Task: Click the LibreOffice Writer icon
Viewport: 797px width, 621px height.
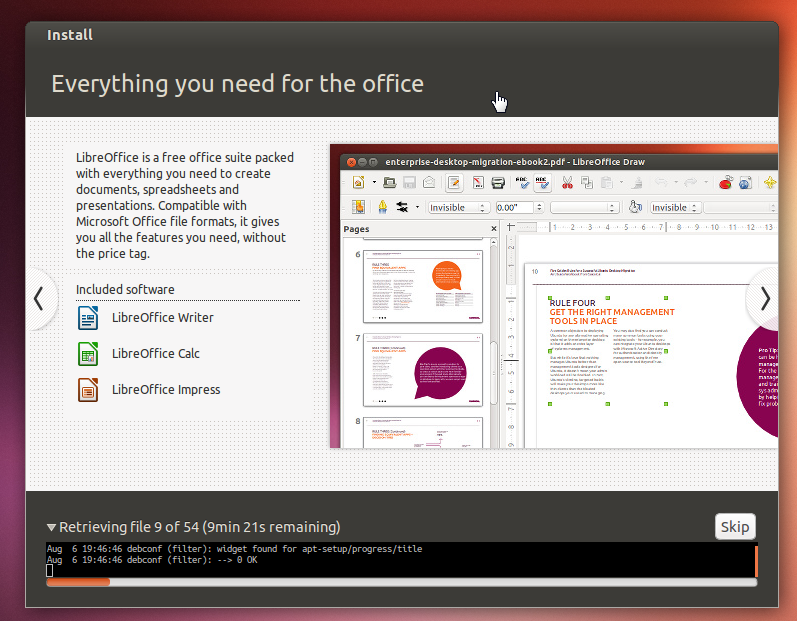Action: tap(88, 318)
